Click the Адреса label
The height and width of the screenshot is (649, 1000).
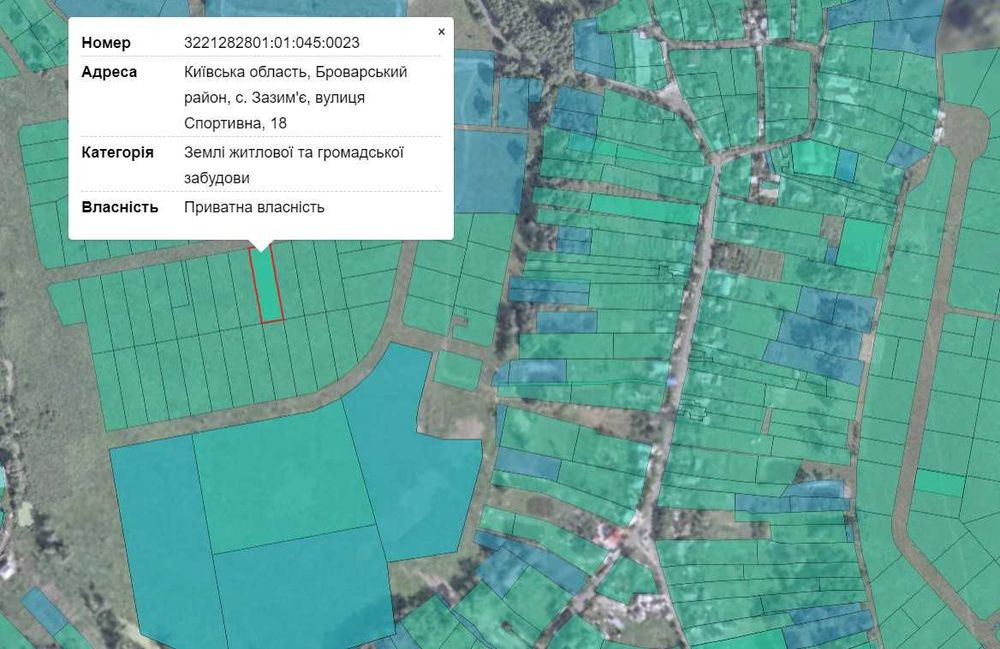click(x=109, y=72)
